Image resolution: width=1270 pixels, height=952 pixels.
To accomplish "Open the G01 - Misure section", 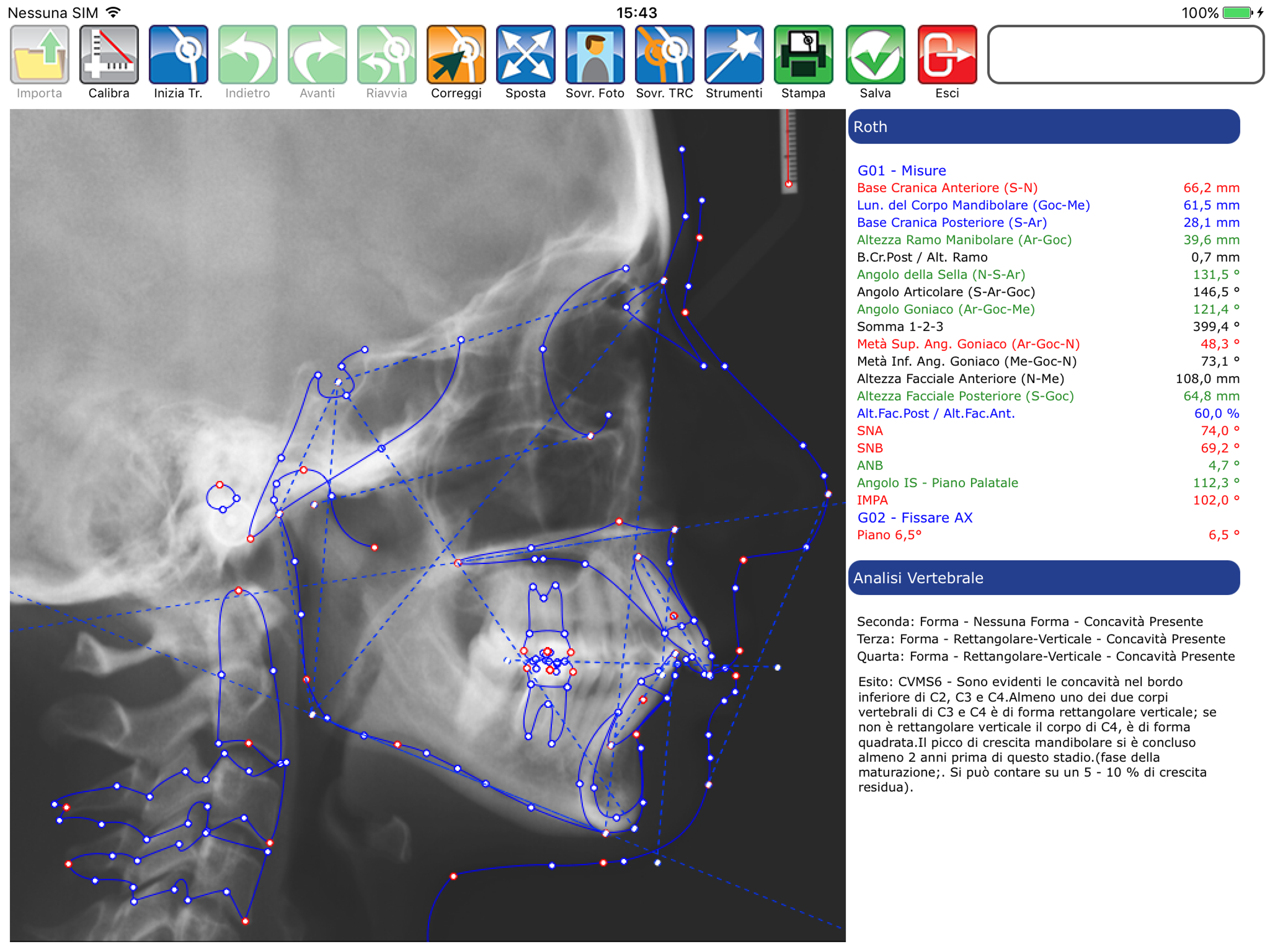I will pyautogui.click(x=901, y=171).
